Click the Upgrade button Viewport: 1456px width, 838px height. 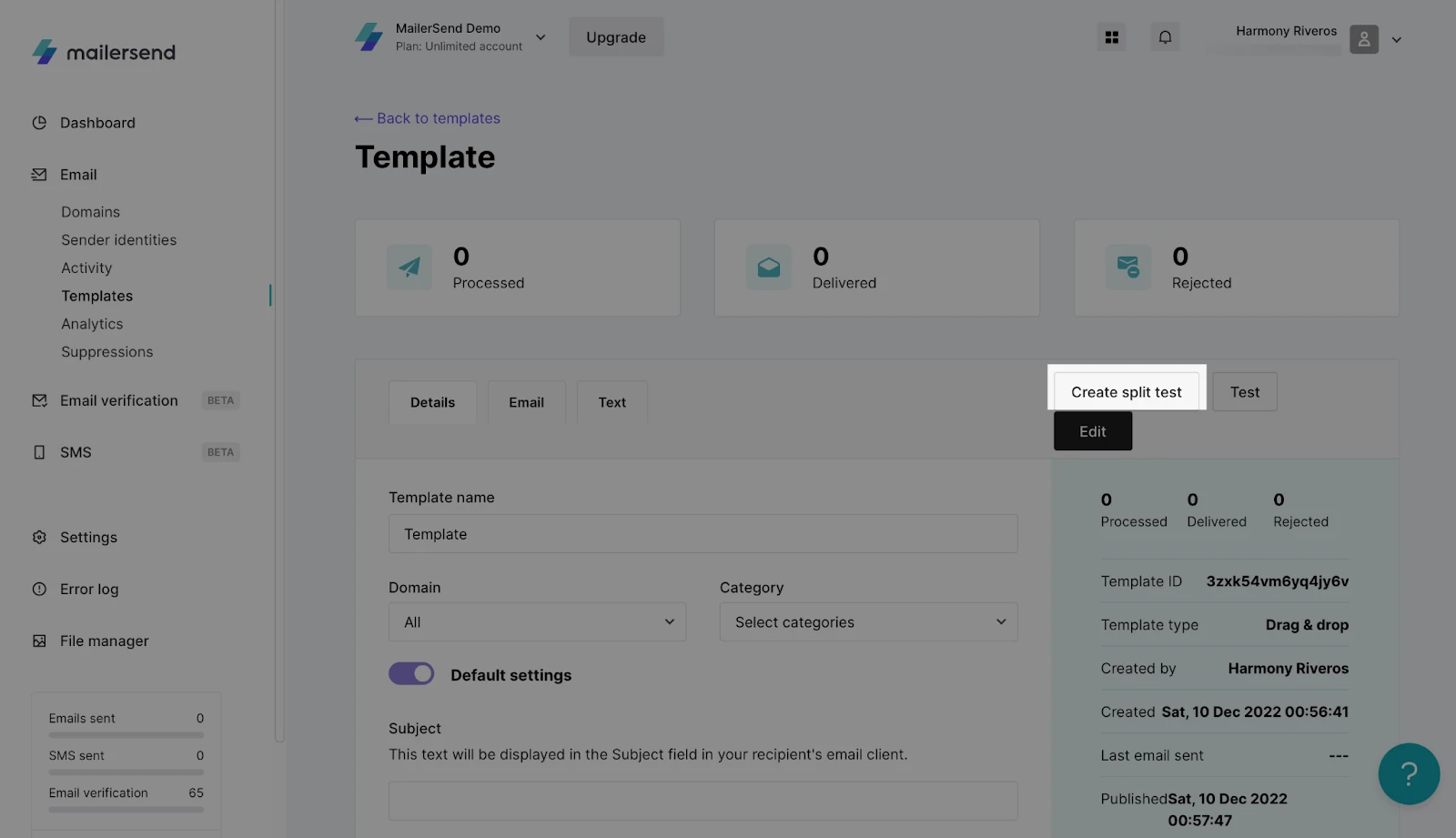[x=616, y=37]
